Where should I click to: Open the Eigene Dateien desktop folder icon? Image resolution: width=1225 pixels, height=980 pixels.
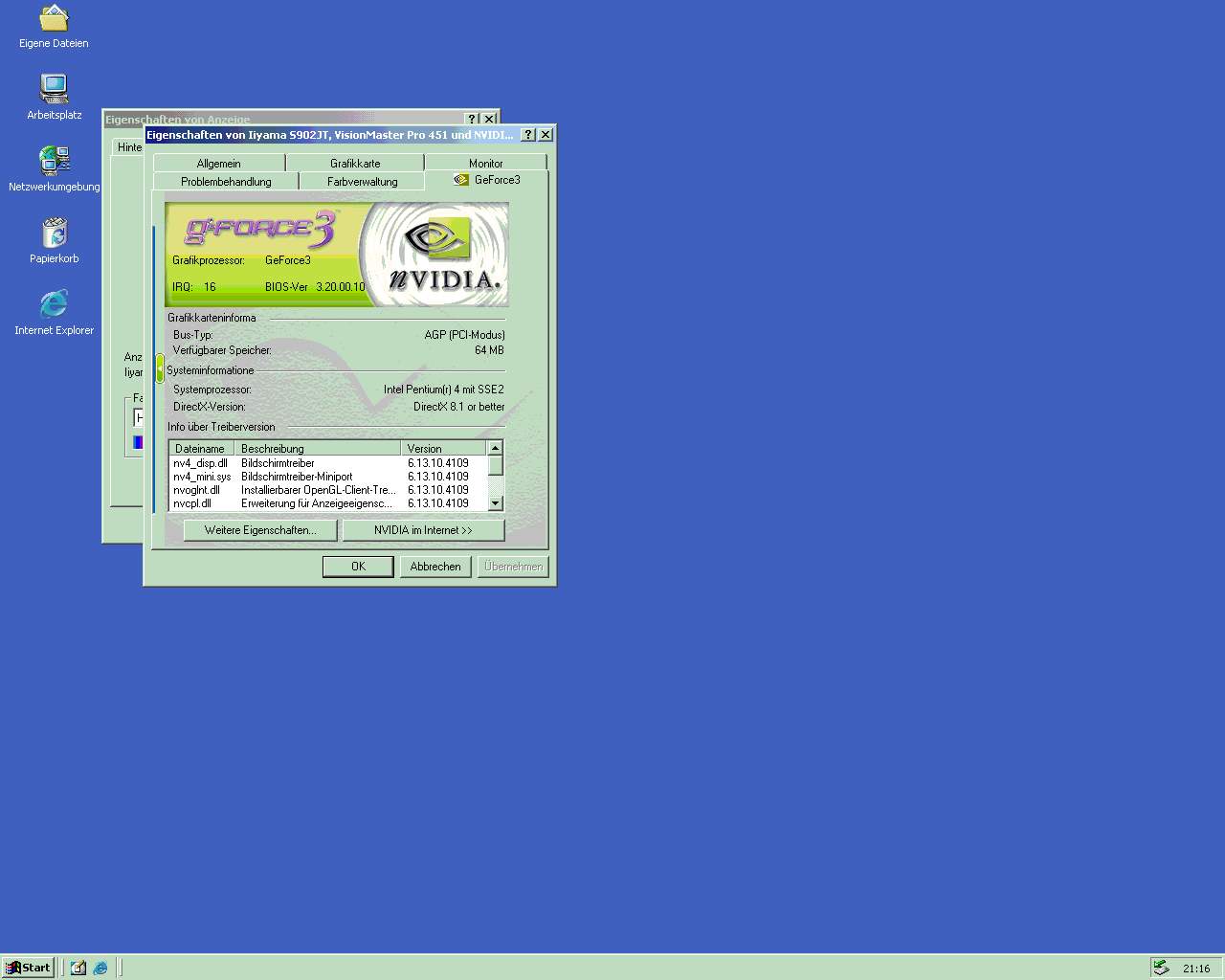tap(54, 27)
